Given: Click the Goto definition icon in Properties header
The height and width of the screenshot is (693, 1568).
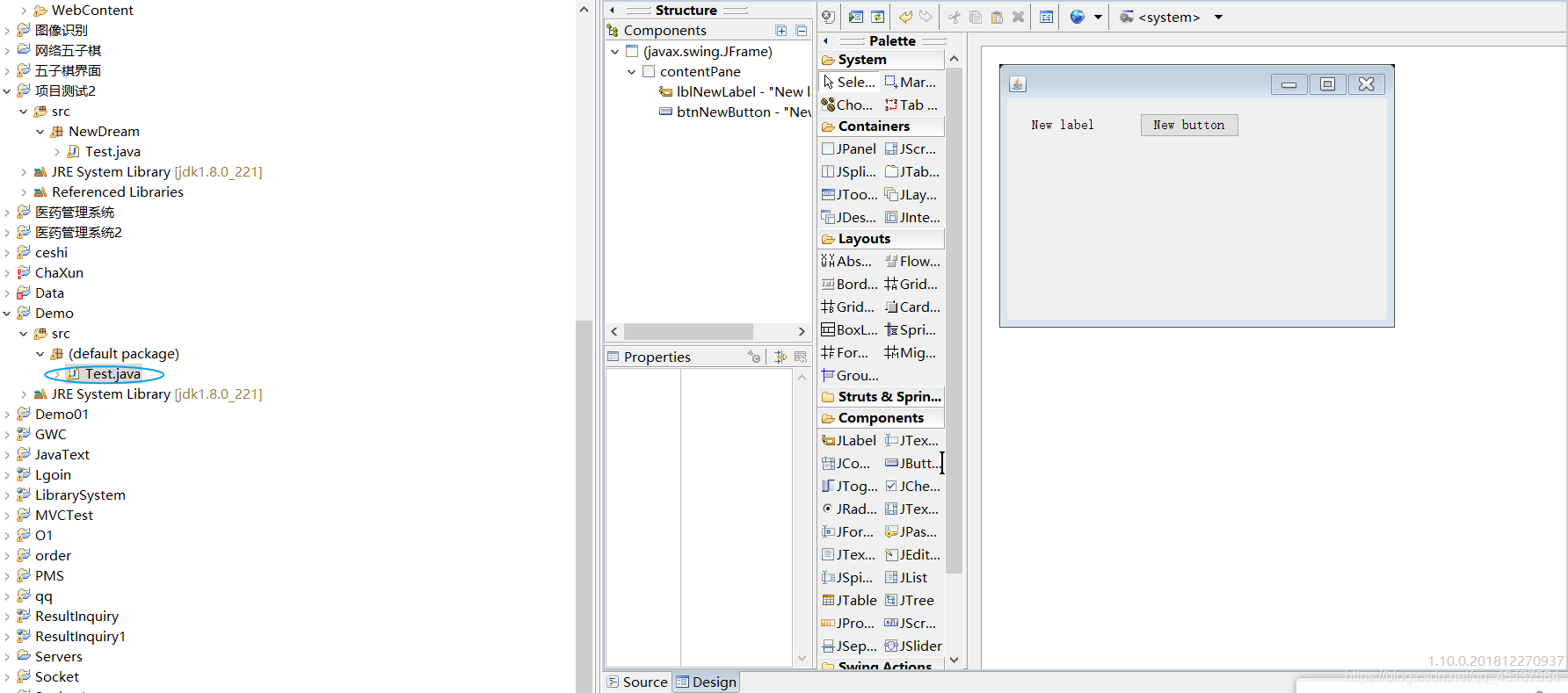Looking at the screenshot, I should click(754, 357).
